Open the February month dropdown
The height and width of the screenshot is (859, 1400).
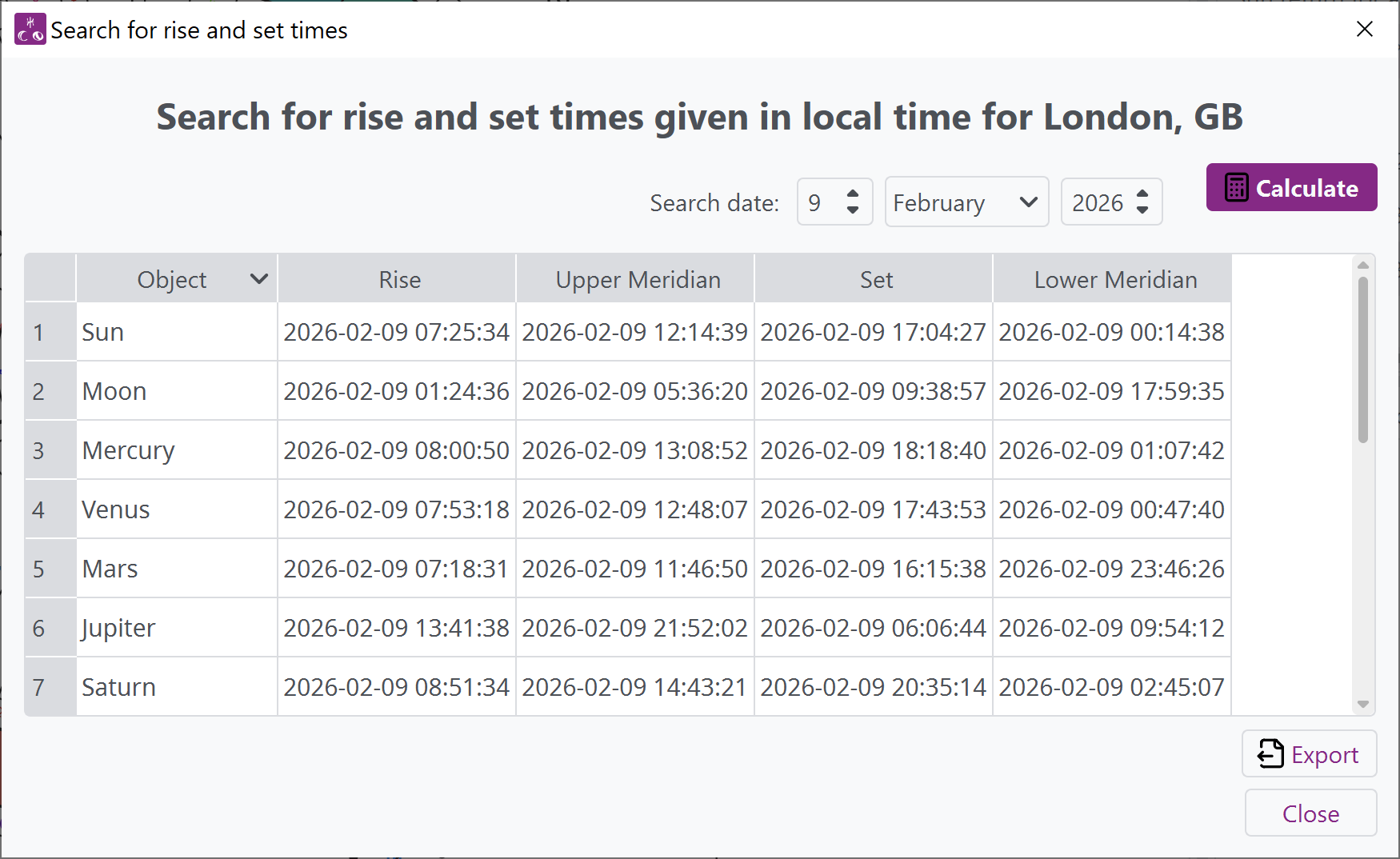tap(966, 202)
